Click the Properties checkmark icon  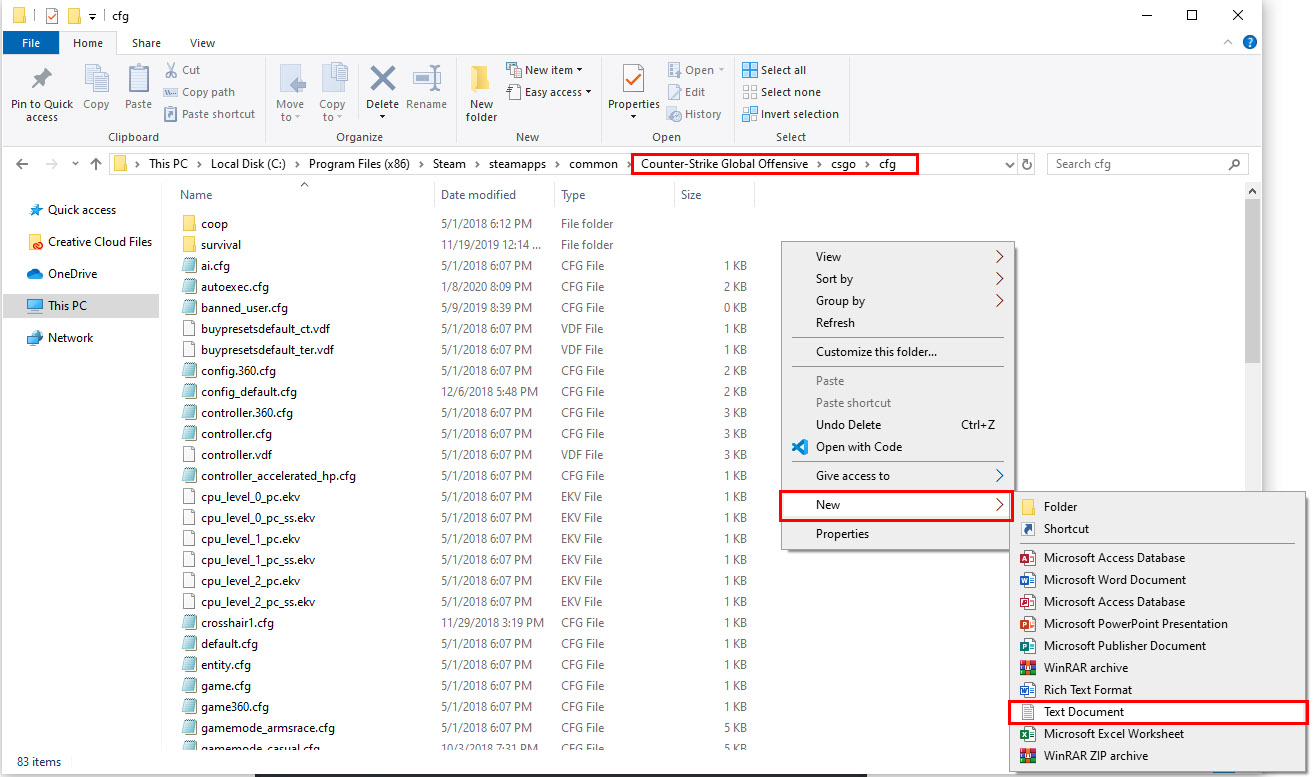[633, 79]
